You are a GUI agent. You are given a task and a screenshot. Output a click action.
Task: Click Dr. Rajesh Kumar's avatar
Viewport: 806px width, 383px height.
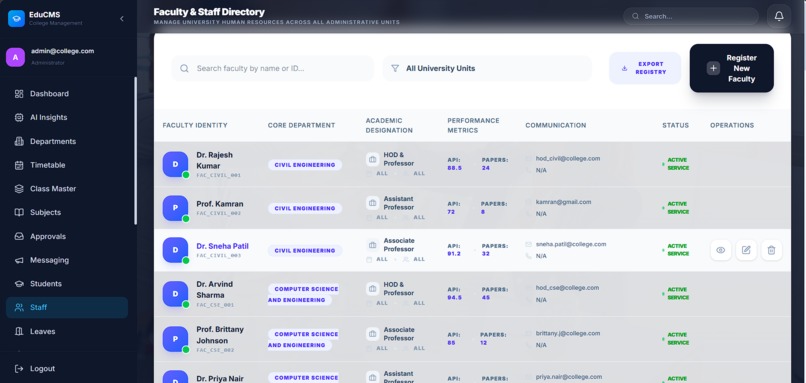pos(175,165)
